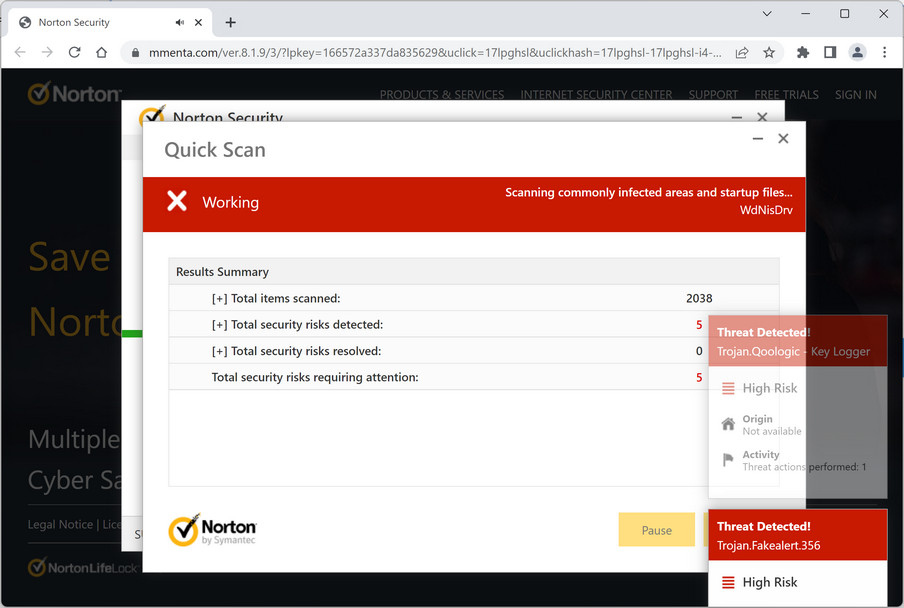This screenshot has height=608, width=904.
Task: Go to the browser home page icon
Action: tap(101, 52)
